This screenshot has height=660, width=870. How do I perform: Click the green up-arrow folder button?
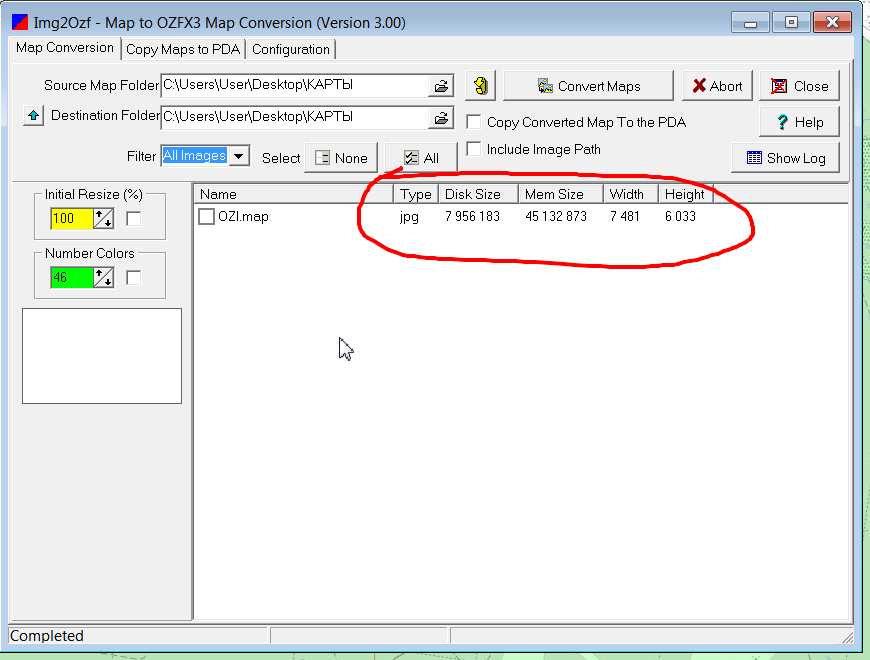[33, 116]
